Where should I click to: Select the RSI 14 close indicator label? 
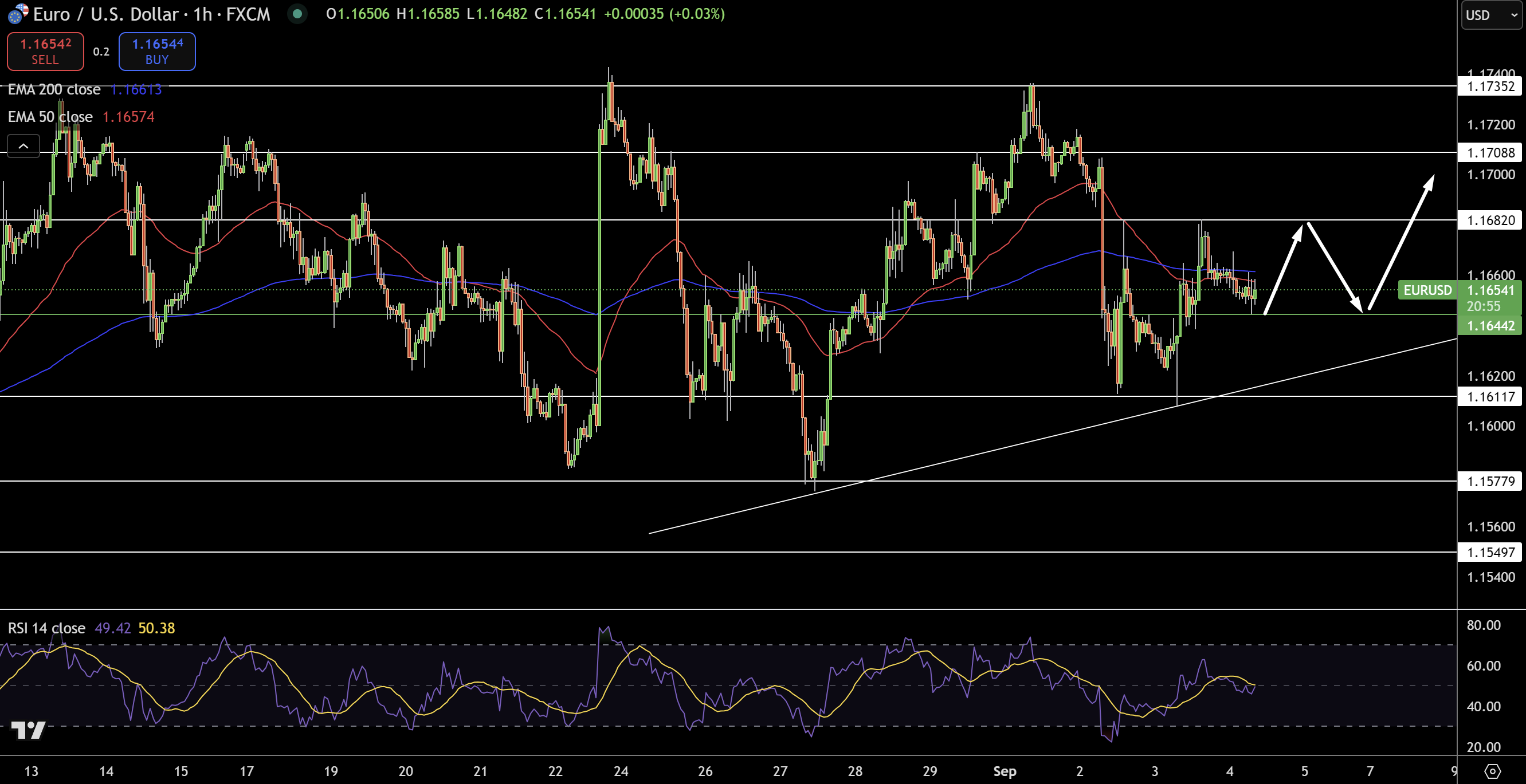tap(46, 628)
